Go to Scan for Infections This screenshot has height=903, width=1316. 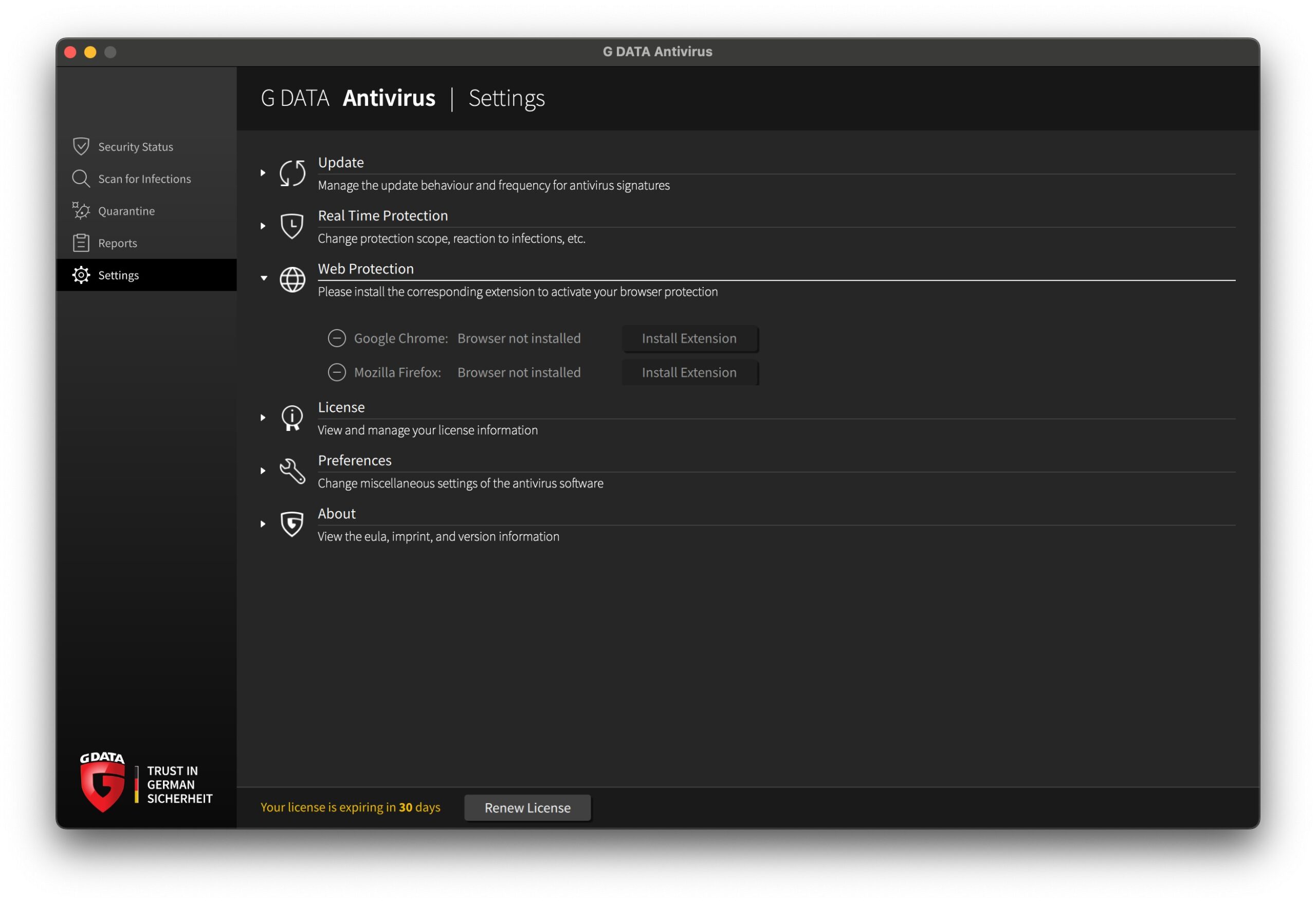point(147,178)
